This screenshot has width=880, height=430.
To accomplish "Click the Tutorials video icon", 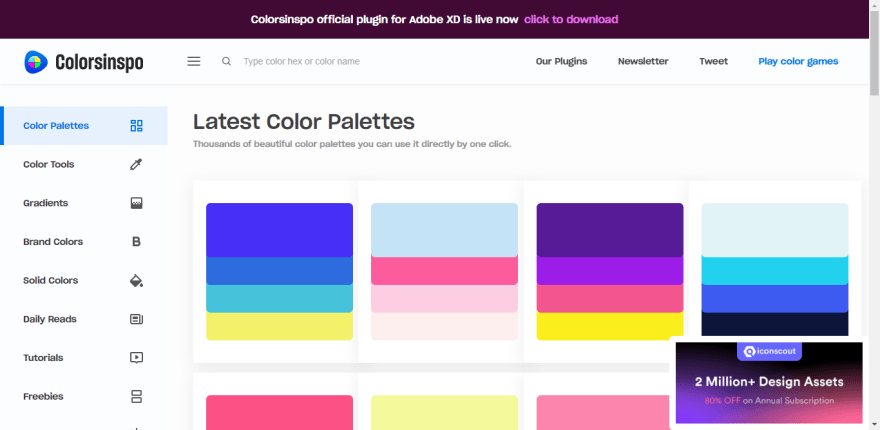I will click(x=136, y=358).
